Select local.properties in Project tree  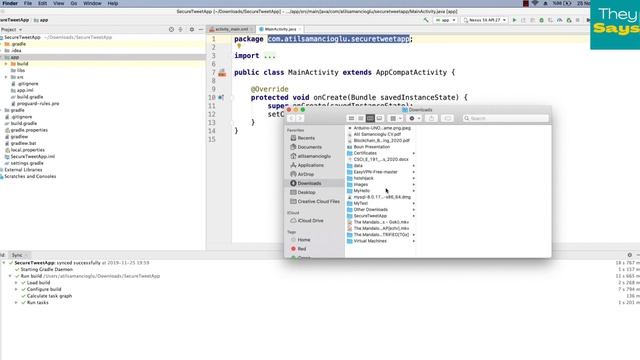pos(24,150)
